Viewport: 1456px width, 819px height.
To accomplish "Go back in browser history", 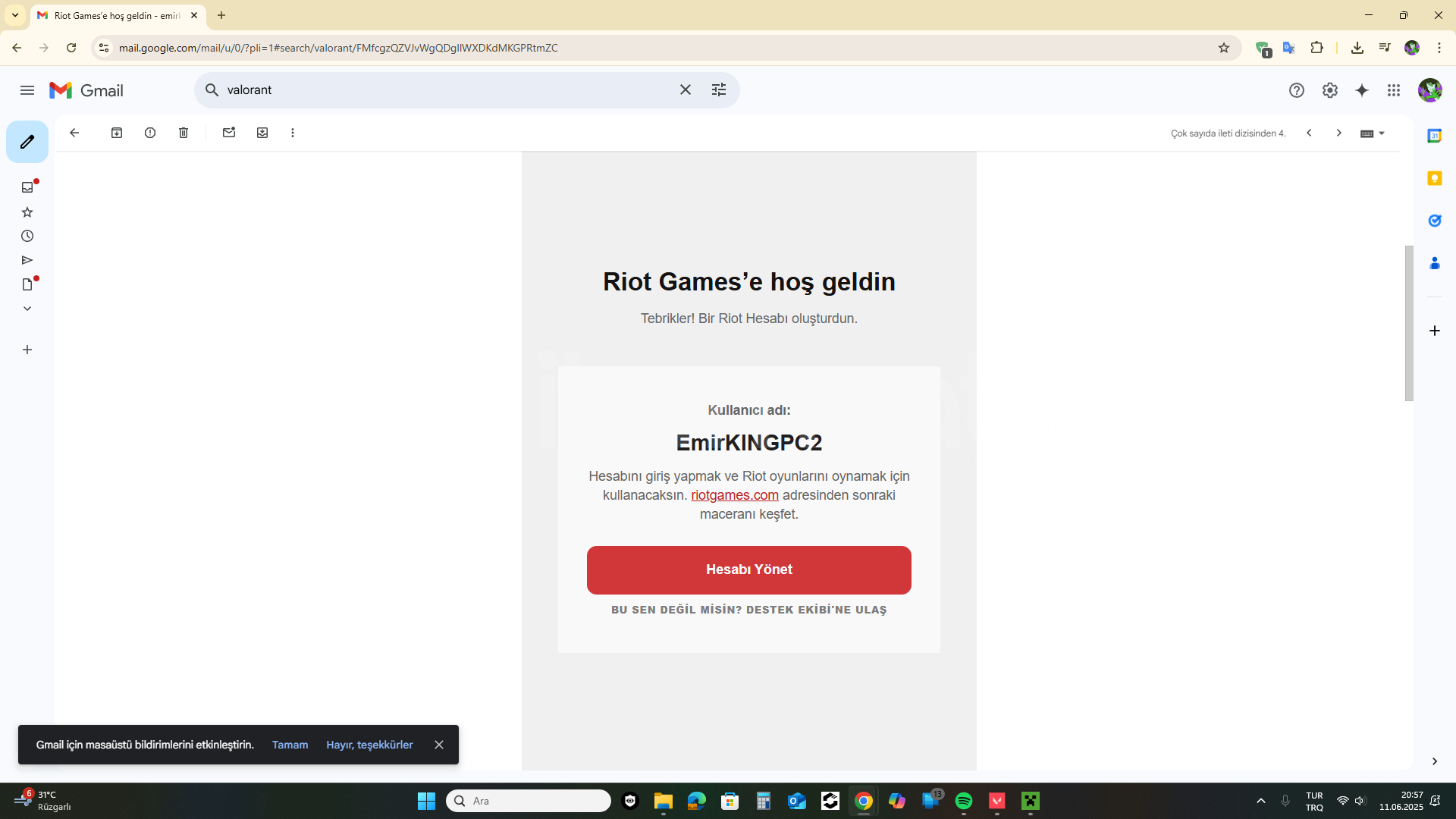I will (x=17, y=48).
